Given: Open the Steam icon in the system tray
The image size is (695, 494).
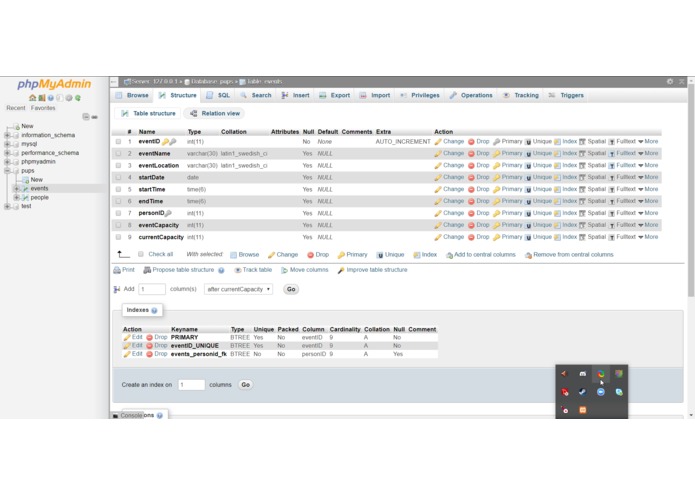Looking at the screenshot, I should (582, 392).
